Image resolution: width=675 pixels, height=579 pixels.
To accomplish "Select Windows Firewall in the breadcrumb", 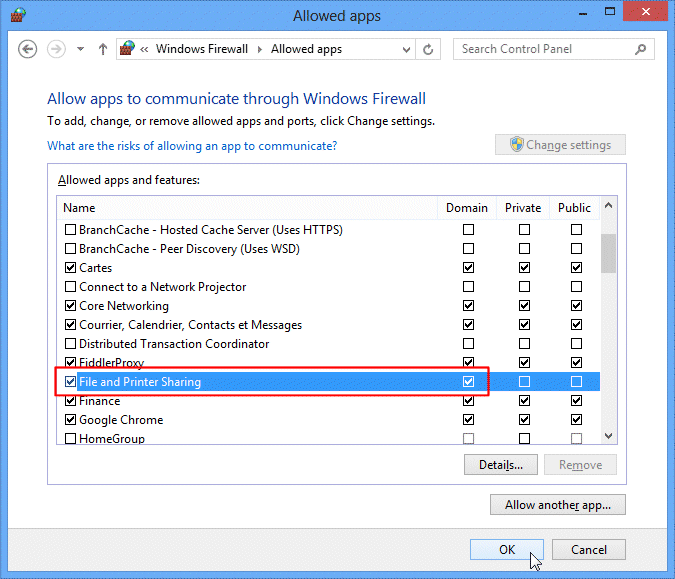I will [x=202, y=49].
